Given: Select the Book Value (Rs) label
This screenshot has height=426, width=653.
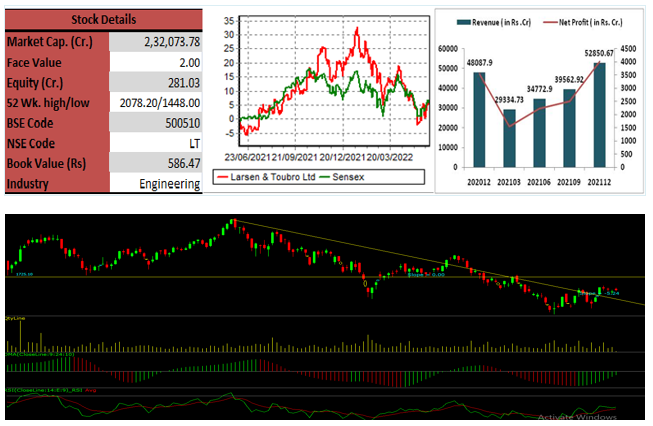Looking at the screenshot, I should click(46, 164).
